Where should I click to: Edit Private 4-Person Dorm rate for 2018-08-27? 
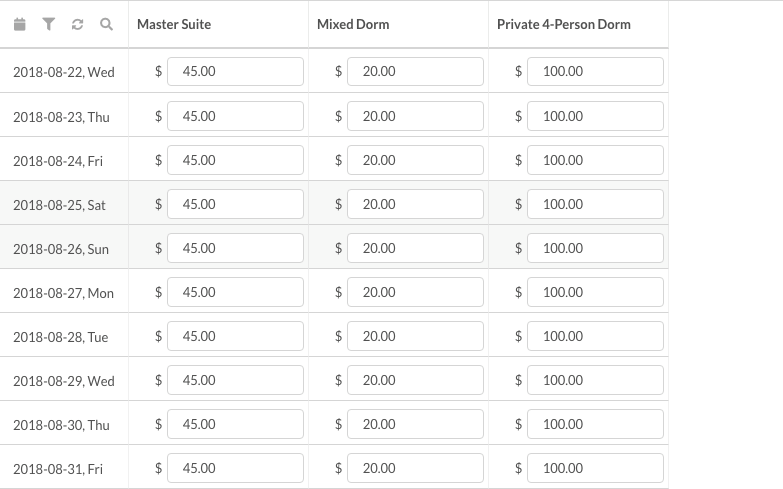(x=595, y=292)
